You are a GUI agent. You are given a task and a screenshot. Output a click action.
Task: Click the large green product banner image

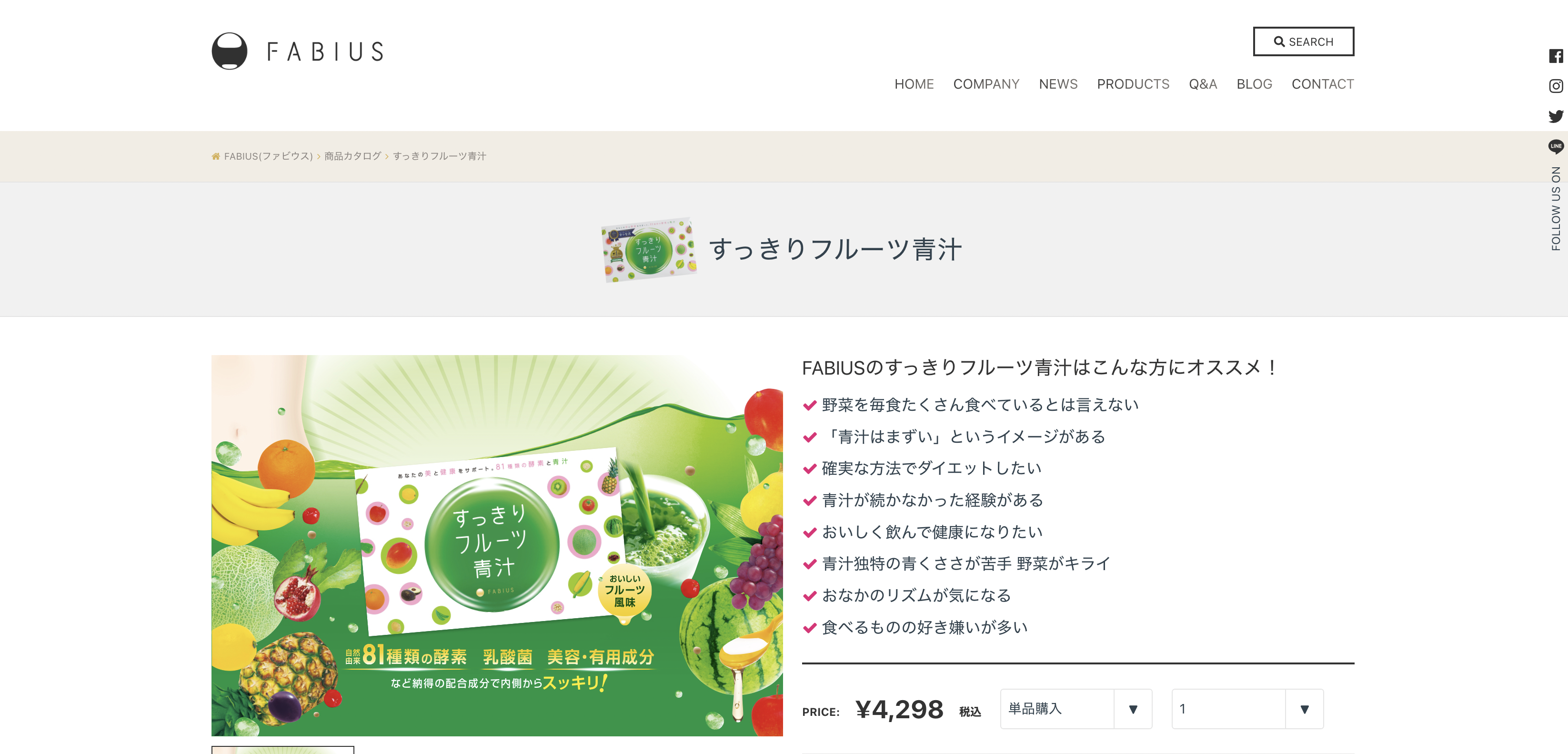(x=497, y=546)
